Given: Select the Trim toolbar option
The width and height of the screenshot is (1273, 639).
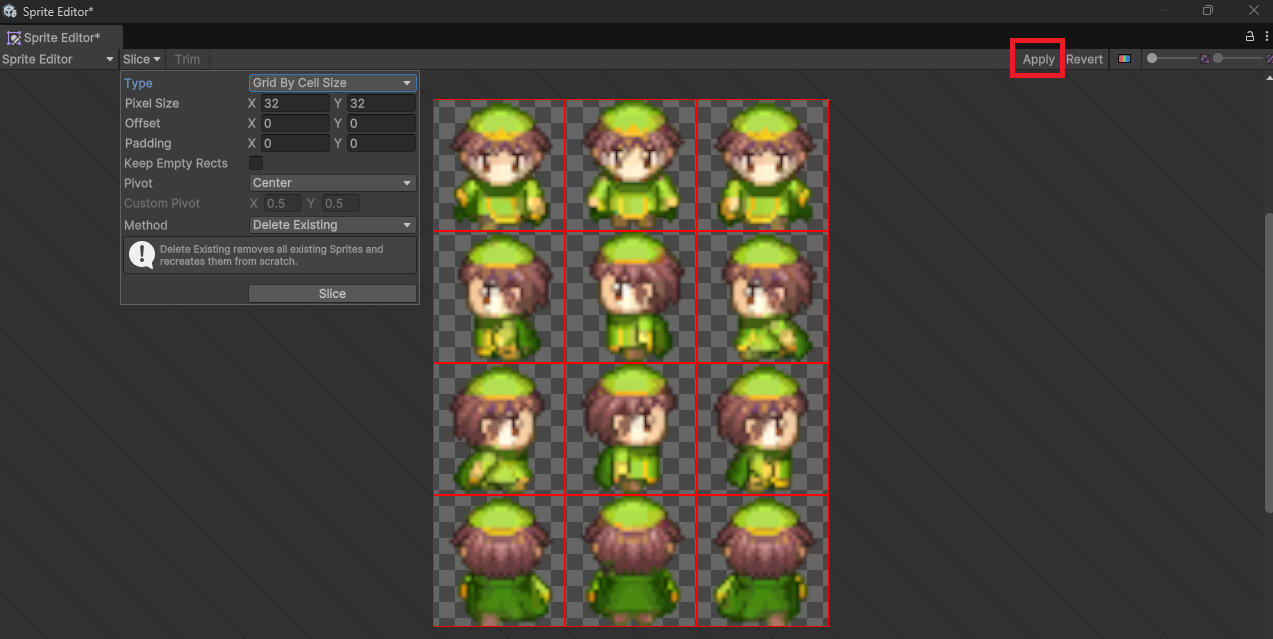Looking at the screenshot, I should (187, 59).
